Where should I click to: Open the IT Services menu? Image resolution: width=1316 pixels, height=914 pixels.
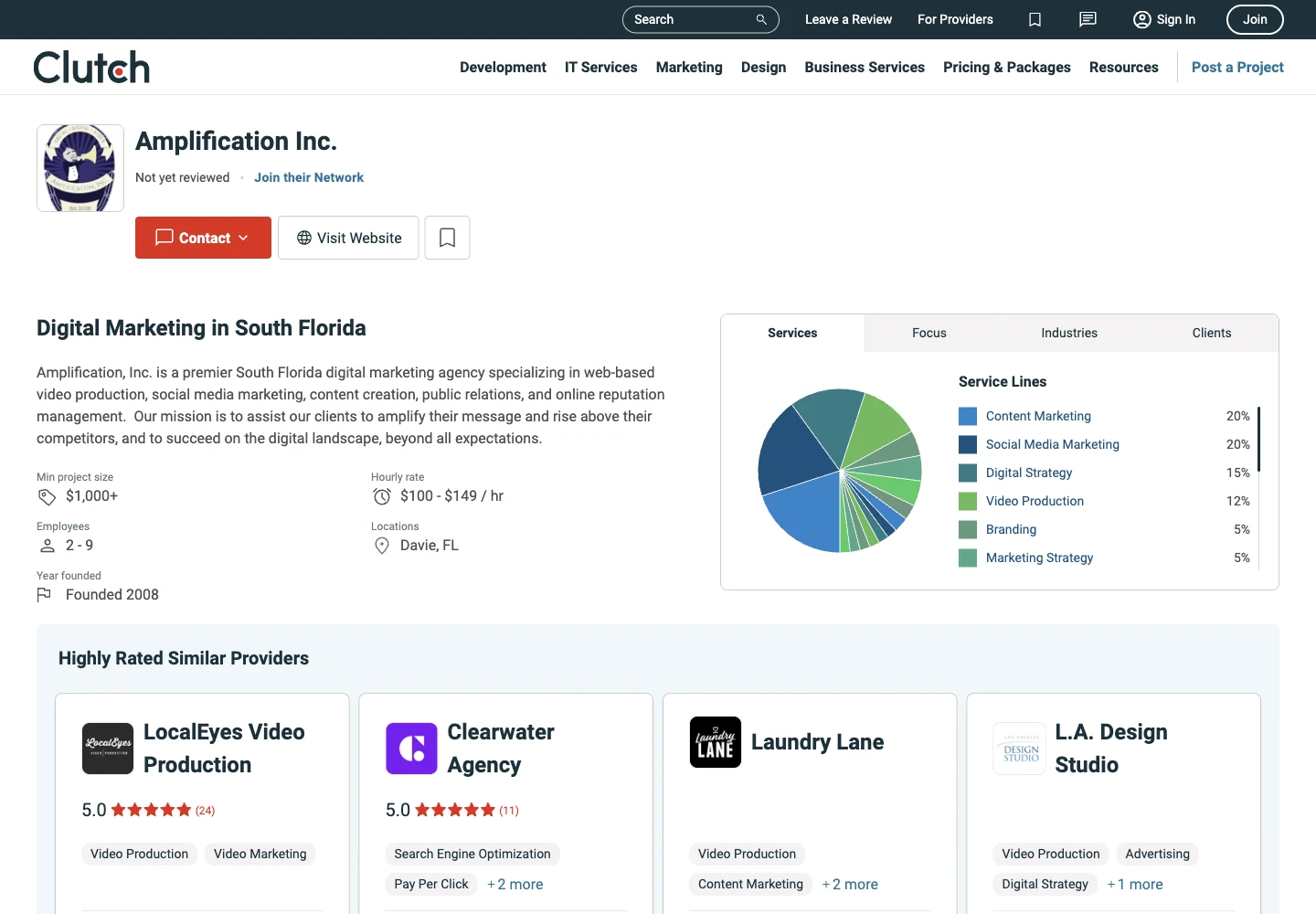click(x=601, y=67)
